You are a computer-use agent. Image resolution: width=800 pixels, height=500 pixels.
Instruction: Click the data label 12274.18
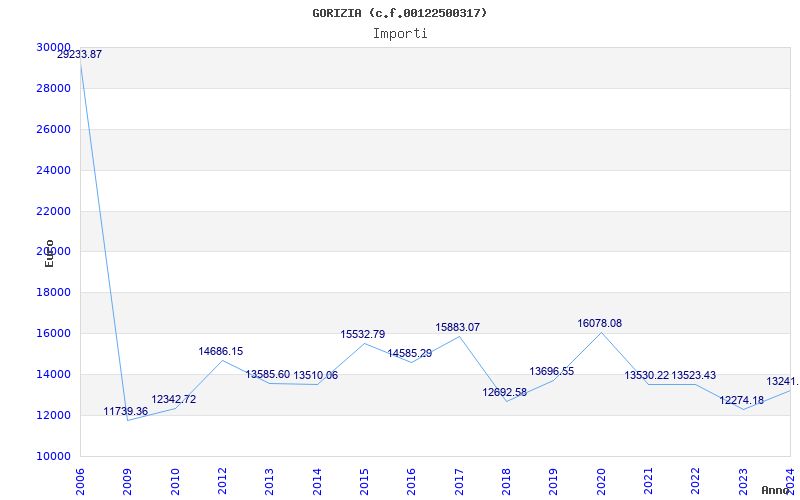pos(741,401)
